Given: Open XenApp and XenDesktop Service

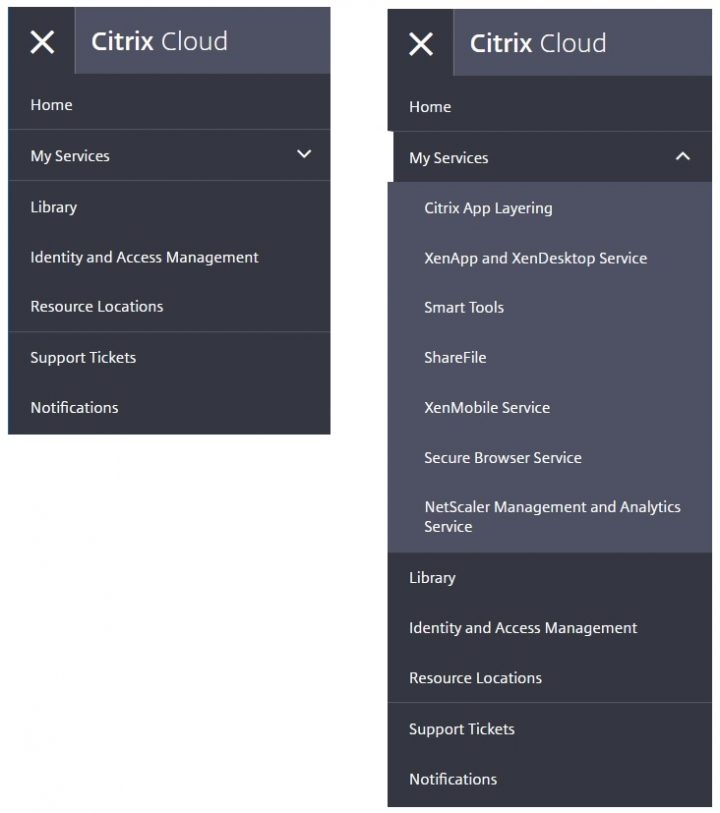Looking at the screenshot, I should click(535, 258).
